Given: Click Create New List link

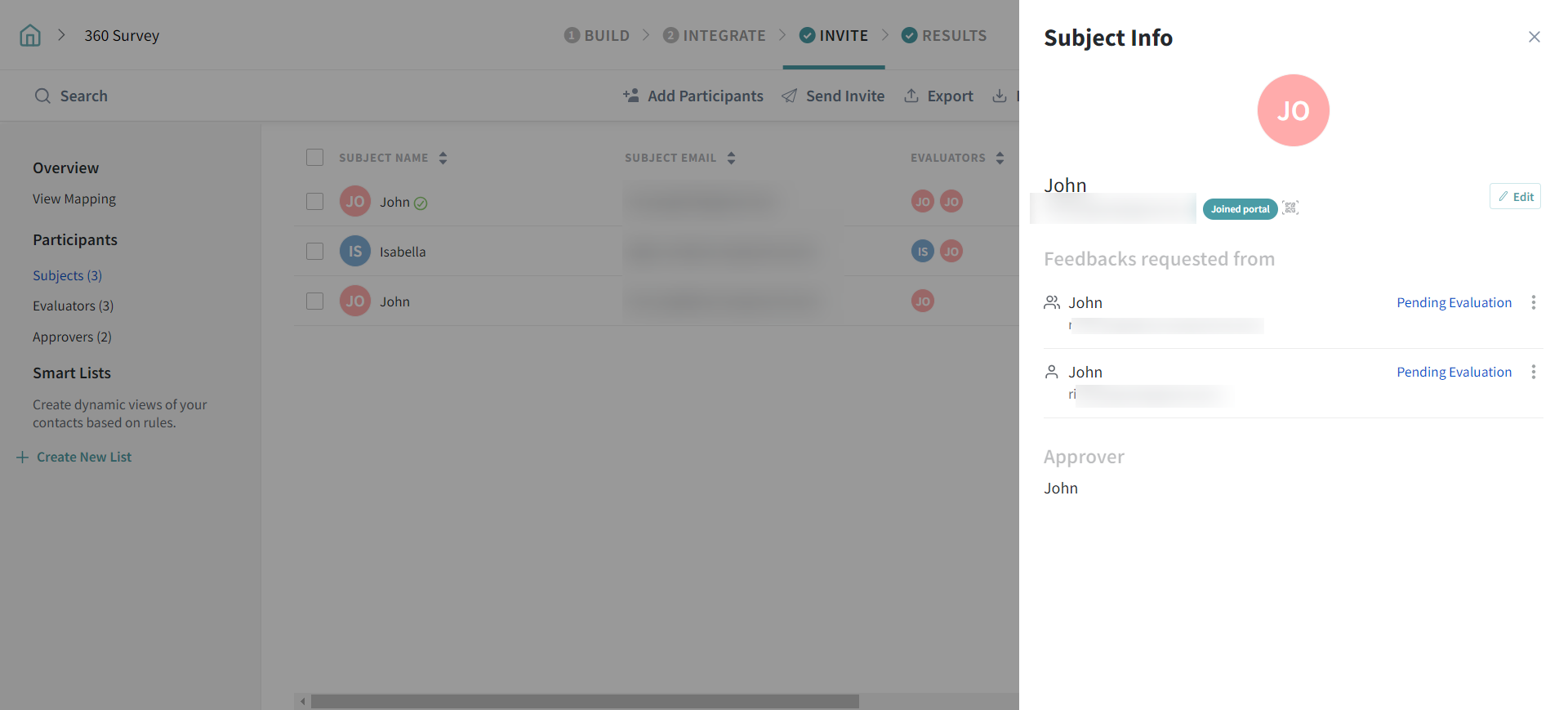Looking at the screenshot, I should click(x=83, y=458).
